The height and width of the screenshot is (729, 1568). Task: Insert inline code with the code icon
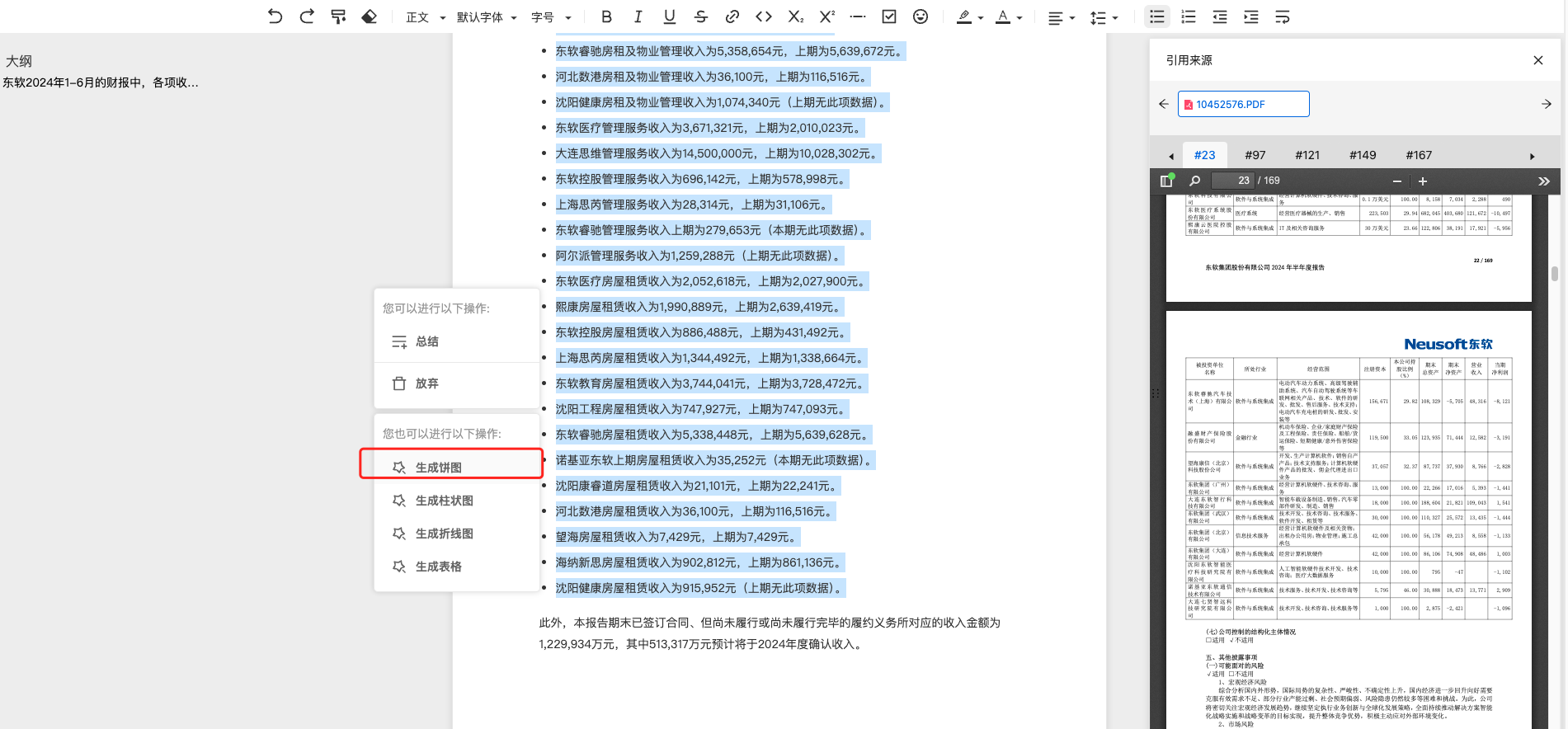[x=764, y=16]
